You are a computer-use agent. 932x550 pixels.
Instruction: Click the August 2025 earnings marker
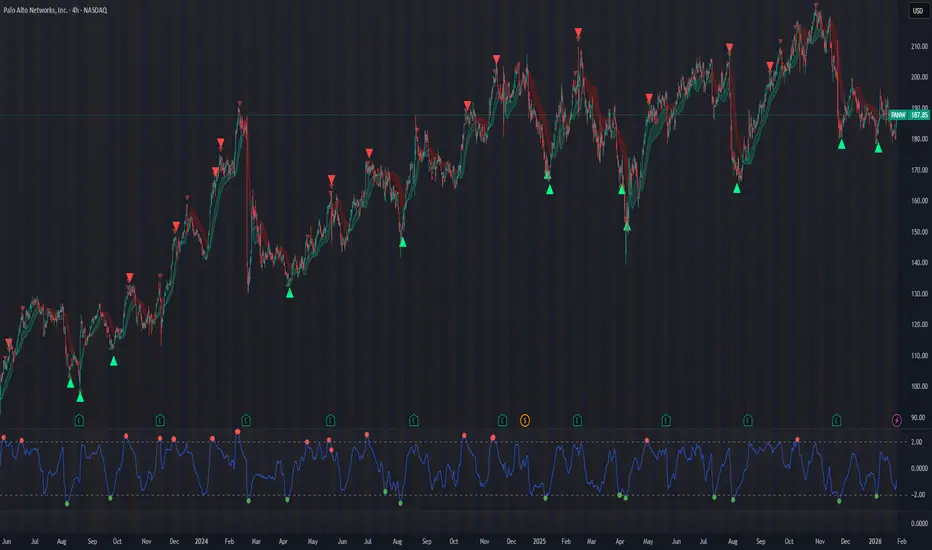pos(748,420)
